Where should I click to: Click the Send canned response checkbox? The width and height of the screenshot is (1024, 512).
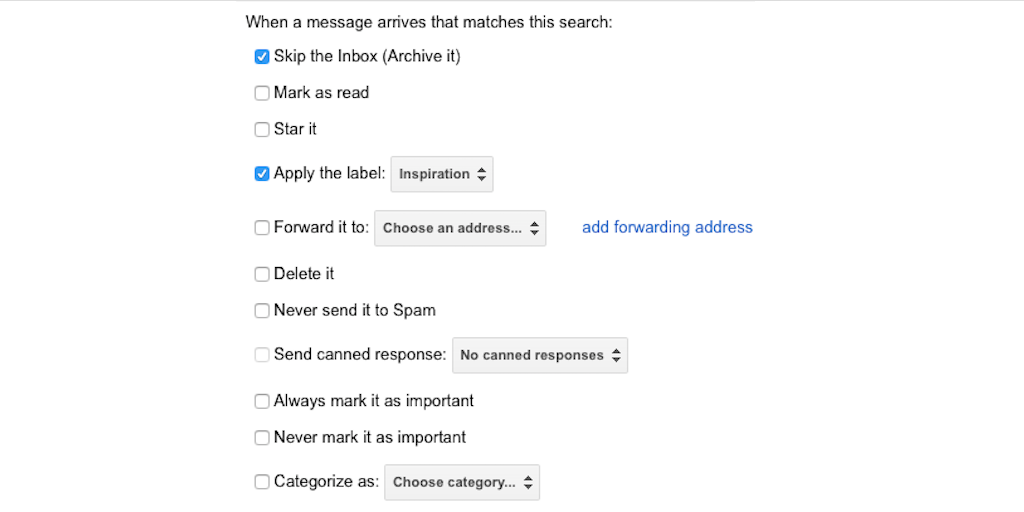tap(262, 355)
